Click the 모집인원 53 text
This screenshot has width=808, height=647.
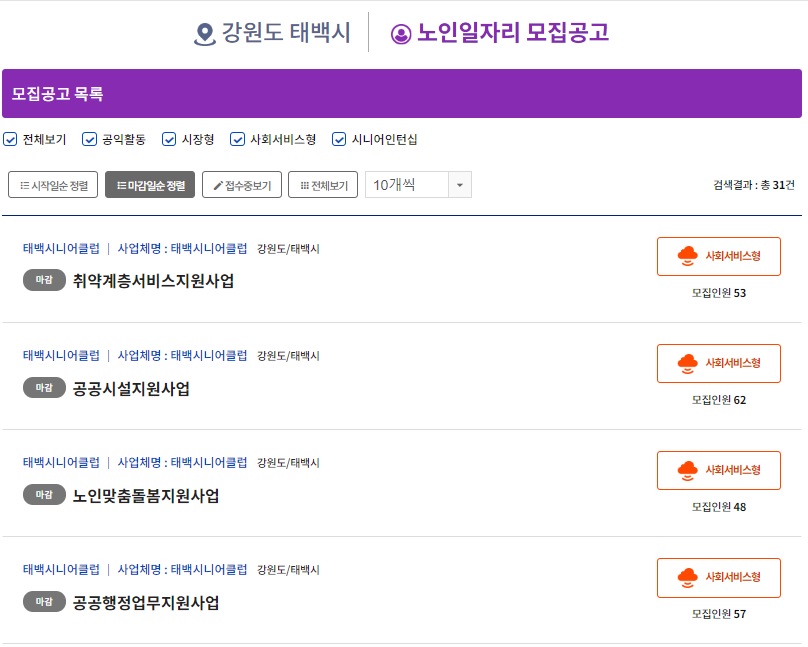[719, 293]
